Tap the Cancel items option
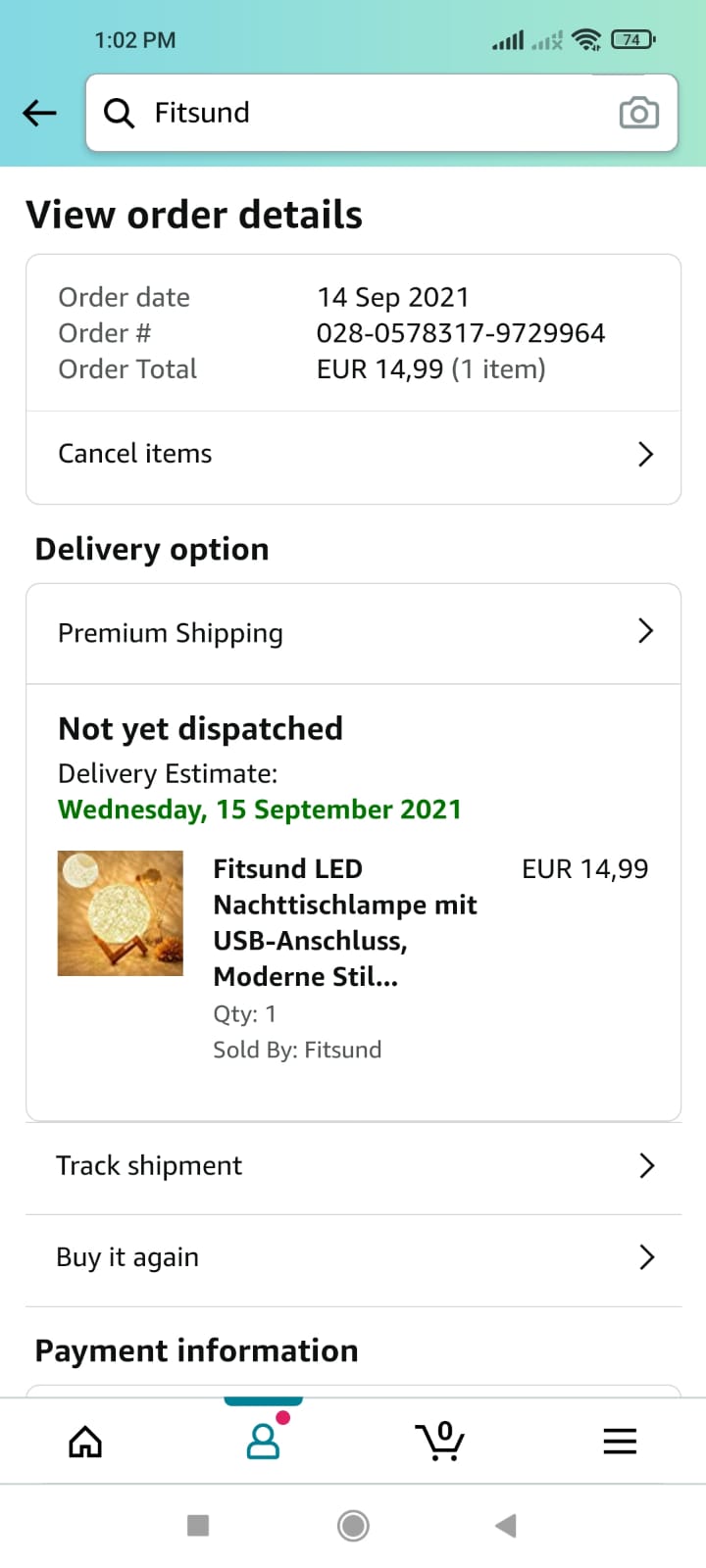Viewport: 706px width, 1568px height. (135, 454)
